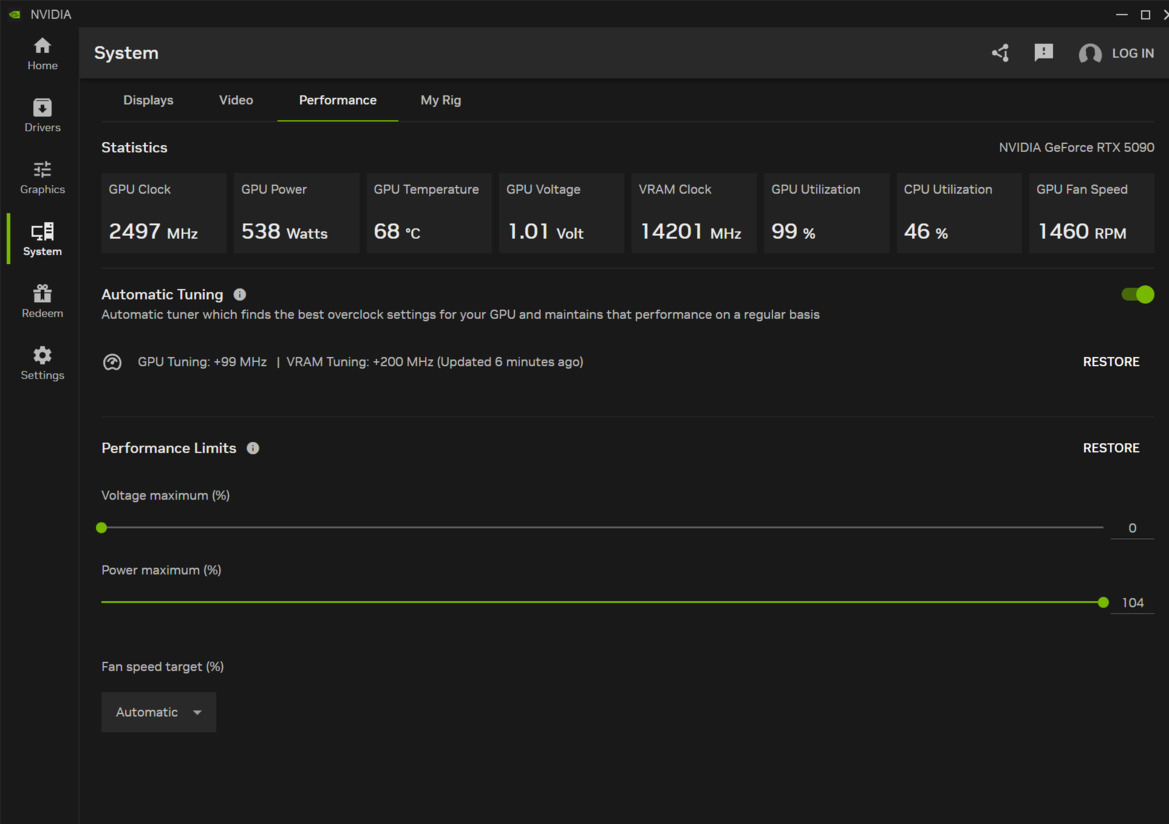Click the GPU Temperature statistic card
This screenshot has width=1169, height=824.
coord(429,213)
